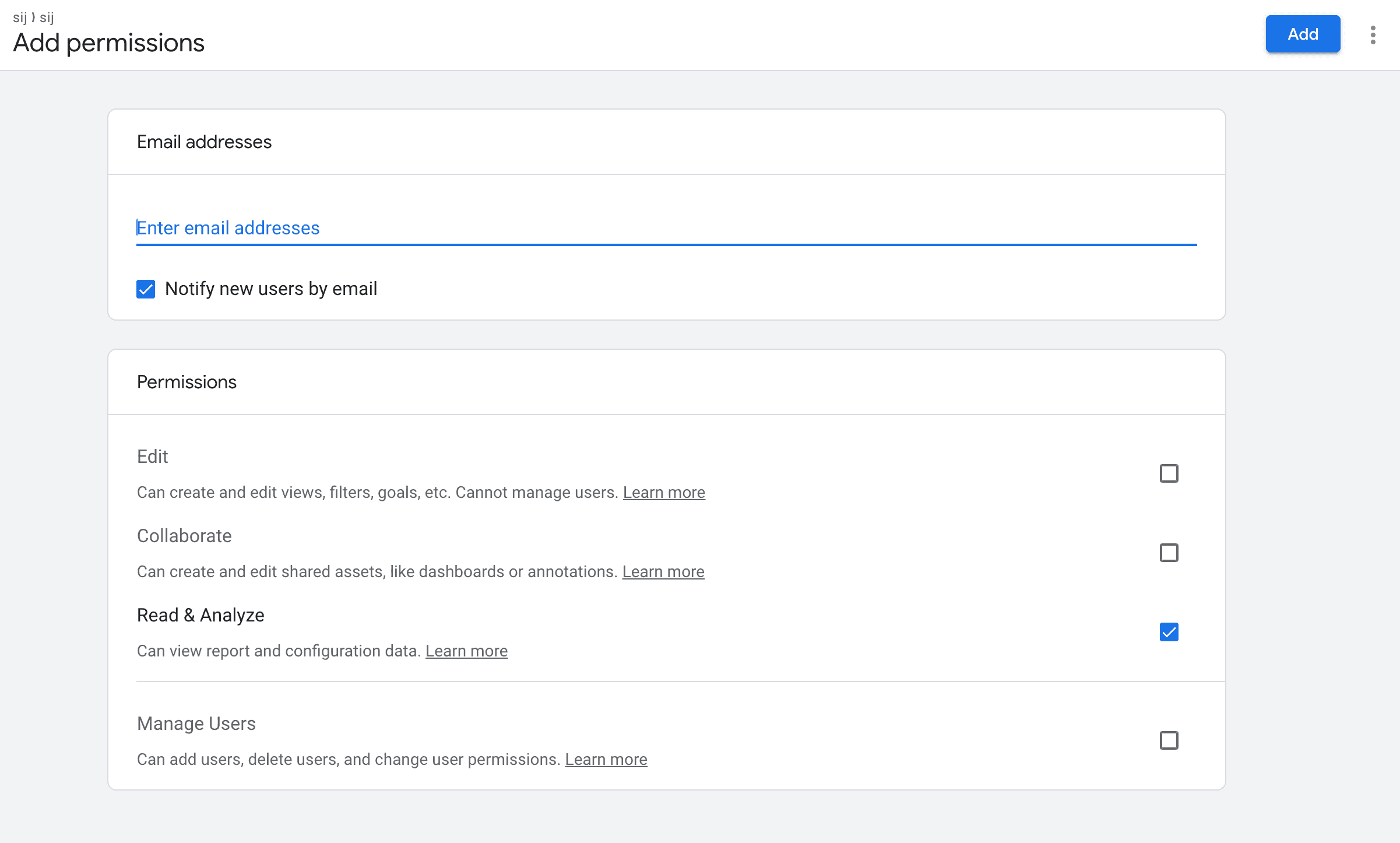Click the Permissions section heading
This screenshot has height=843, width=1400.
[187, 382]
